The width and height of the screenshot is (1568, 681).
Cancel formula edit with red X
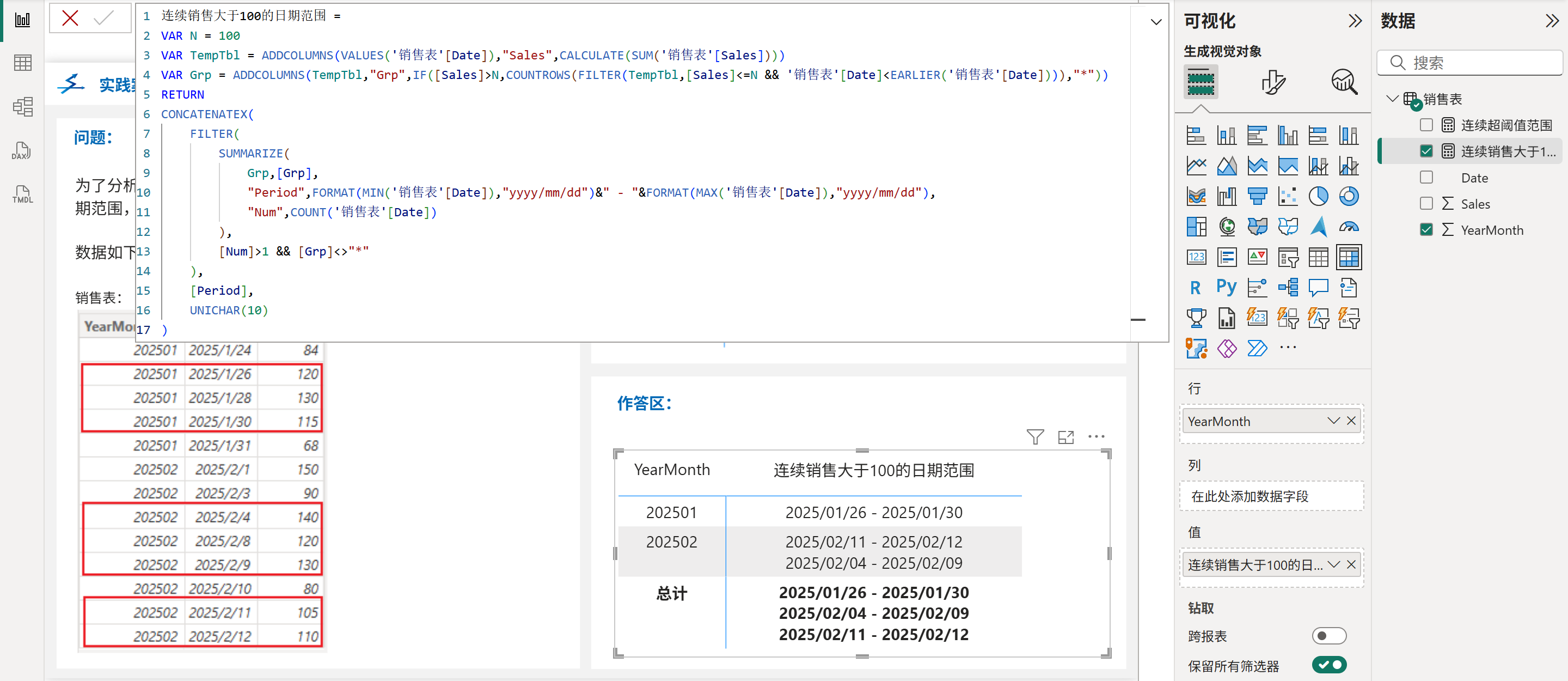tap(70, 19)
